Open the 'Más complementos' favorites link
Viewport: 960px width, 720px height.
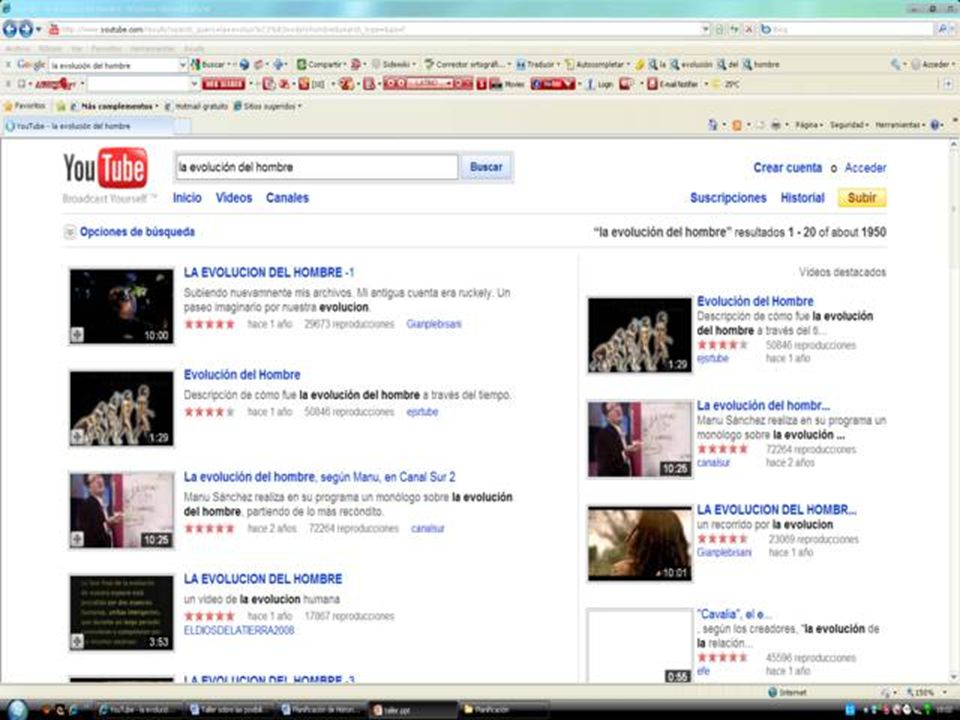pyautogui.click(x=114, y=106)
